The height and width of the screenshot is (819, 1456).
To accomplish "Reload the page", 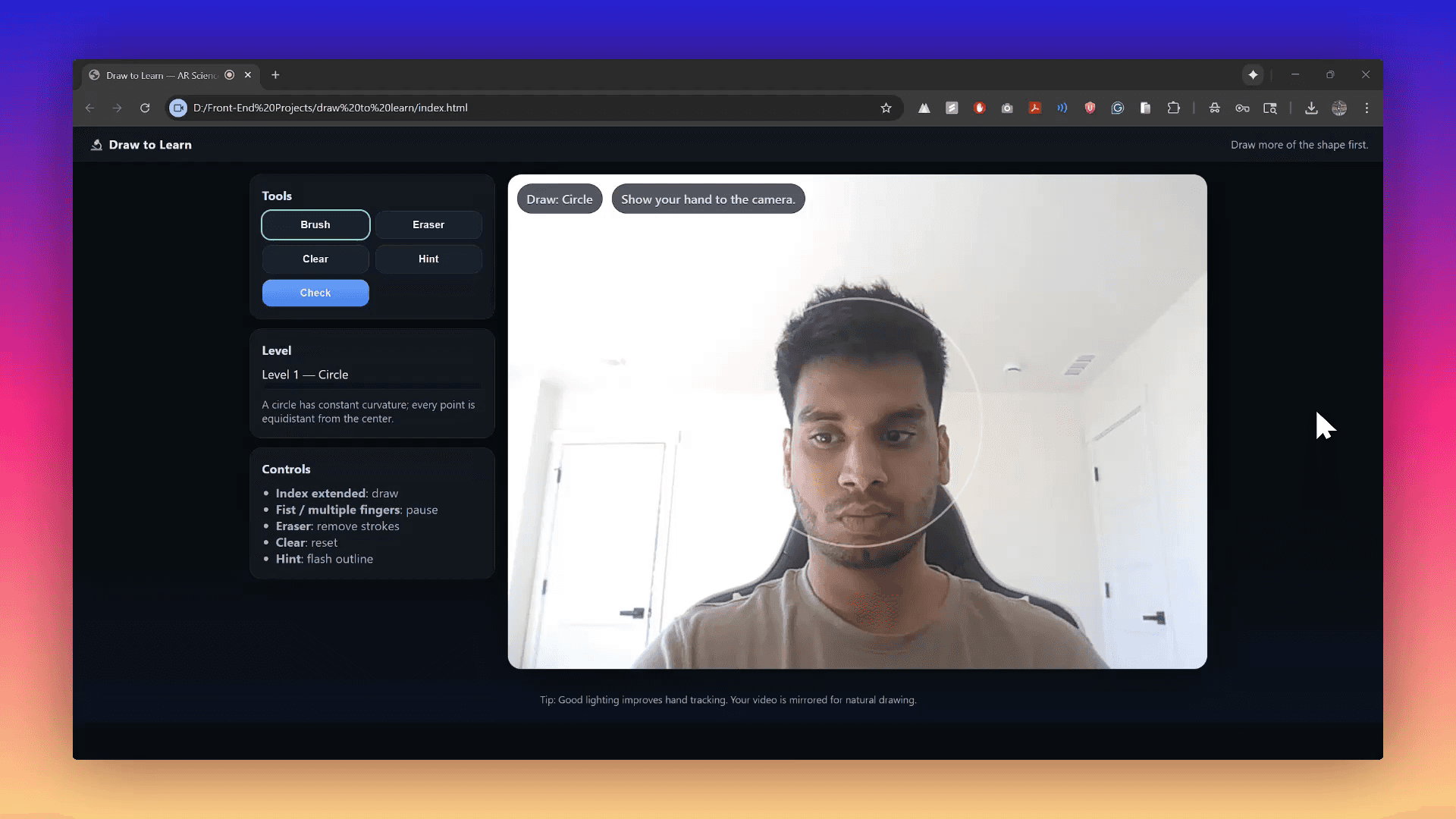I will [145, 108].
